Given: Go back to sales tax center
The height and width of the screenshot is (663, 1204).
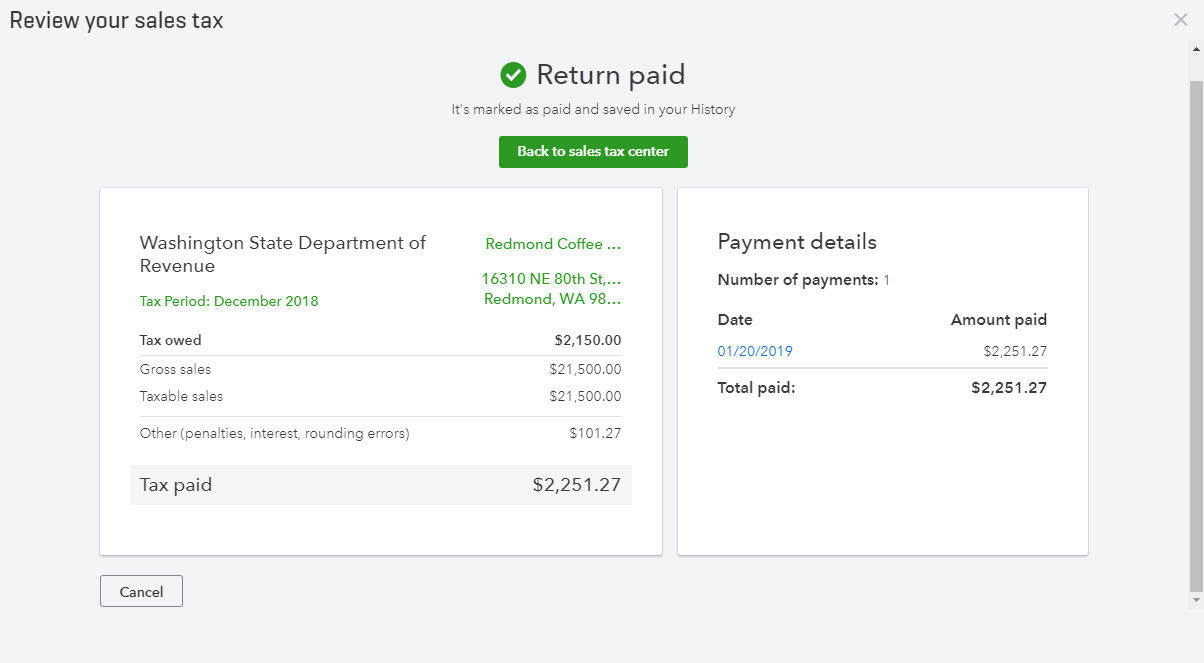Looking at the screenshot, I should coord(593,152).
